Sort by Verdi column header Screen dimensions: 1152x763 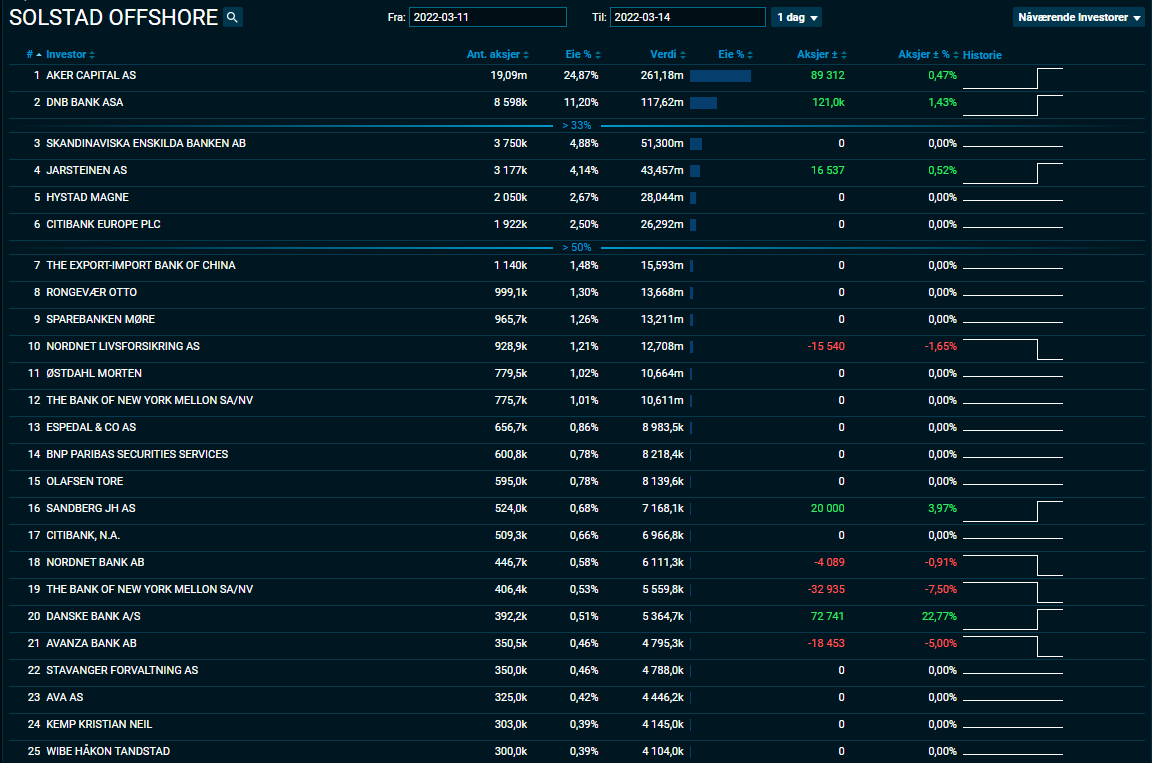coord(668,54)
